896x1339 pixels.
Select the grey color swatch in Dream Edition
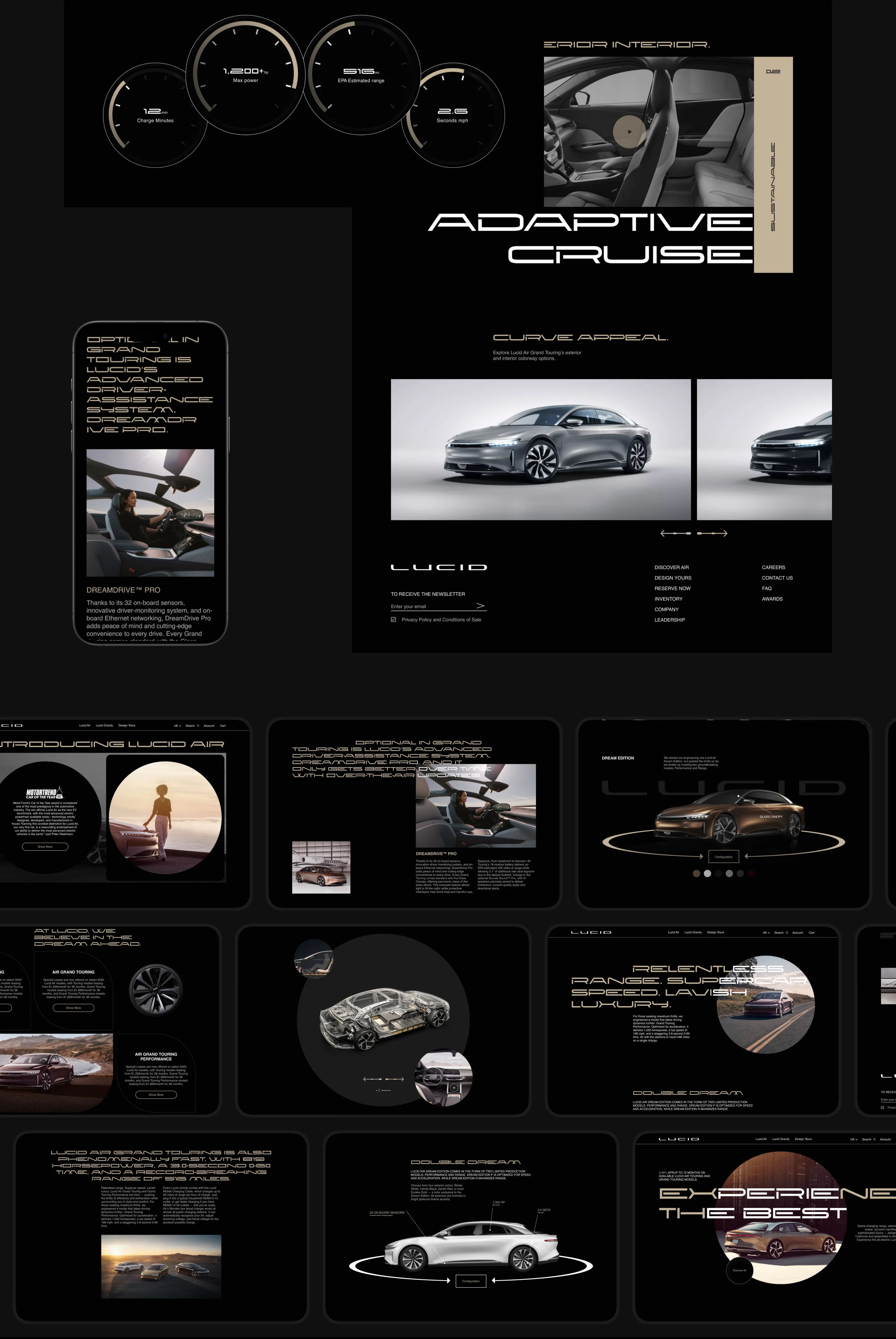pos(729,873)
